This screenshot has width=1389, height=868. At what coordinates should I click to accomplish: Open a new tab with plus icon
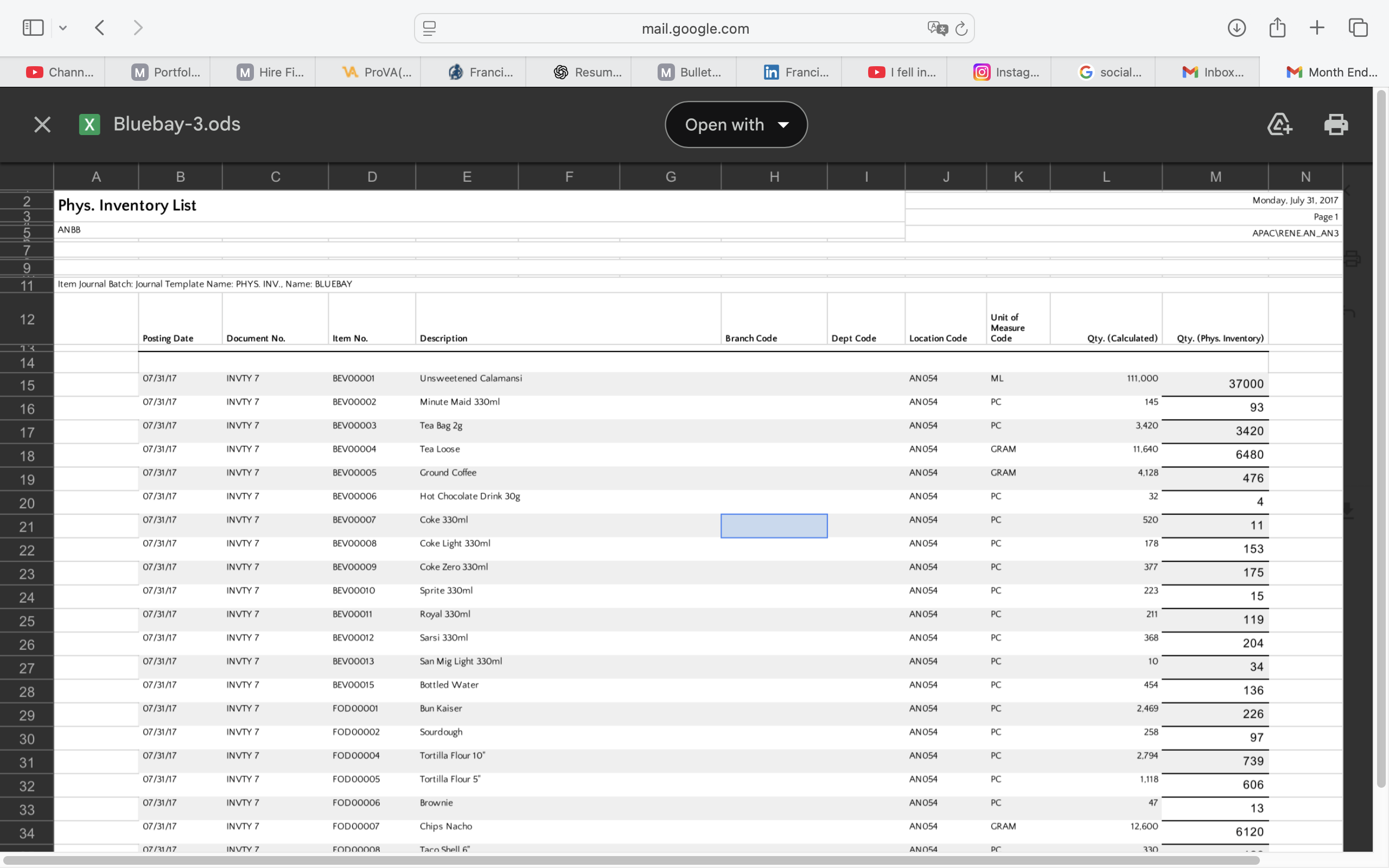pos(1317,28)
